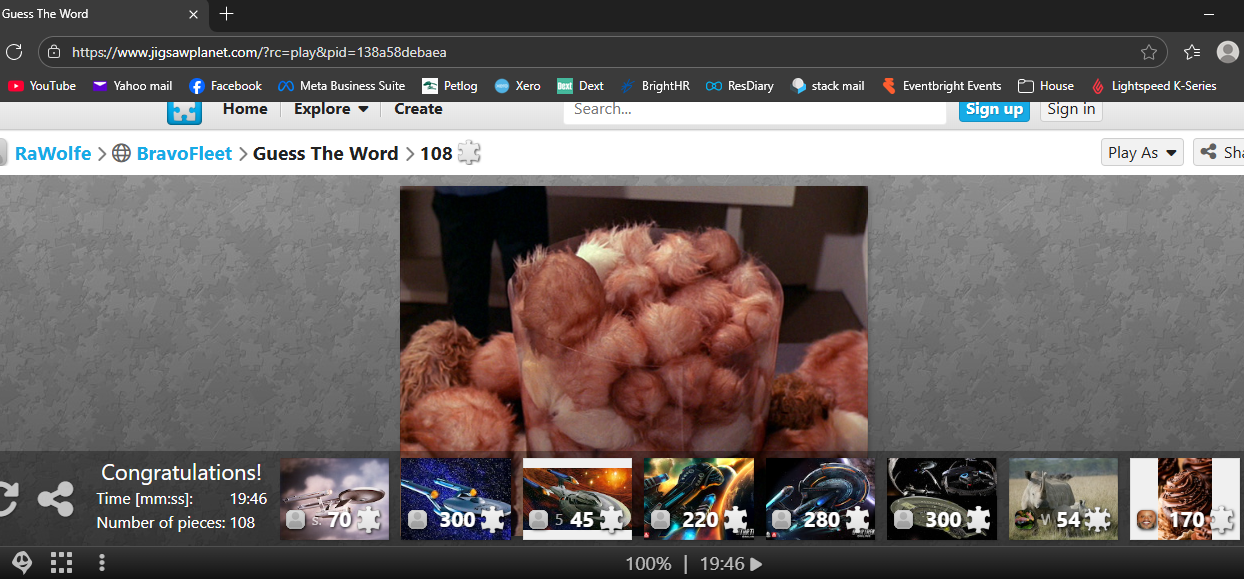Expand the Explore dropdown menu
This screenshot has width=1244, height=581.
click(x=331, y=109)
